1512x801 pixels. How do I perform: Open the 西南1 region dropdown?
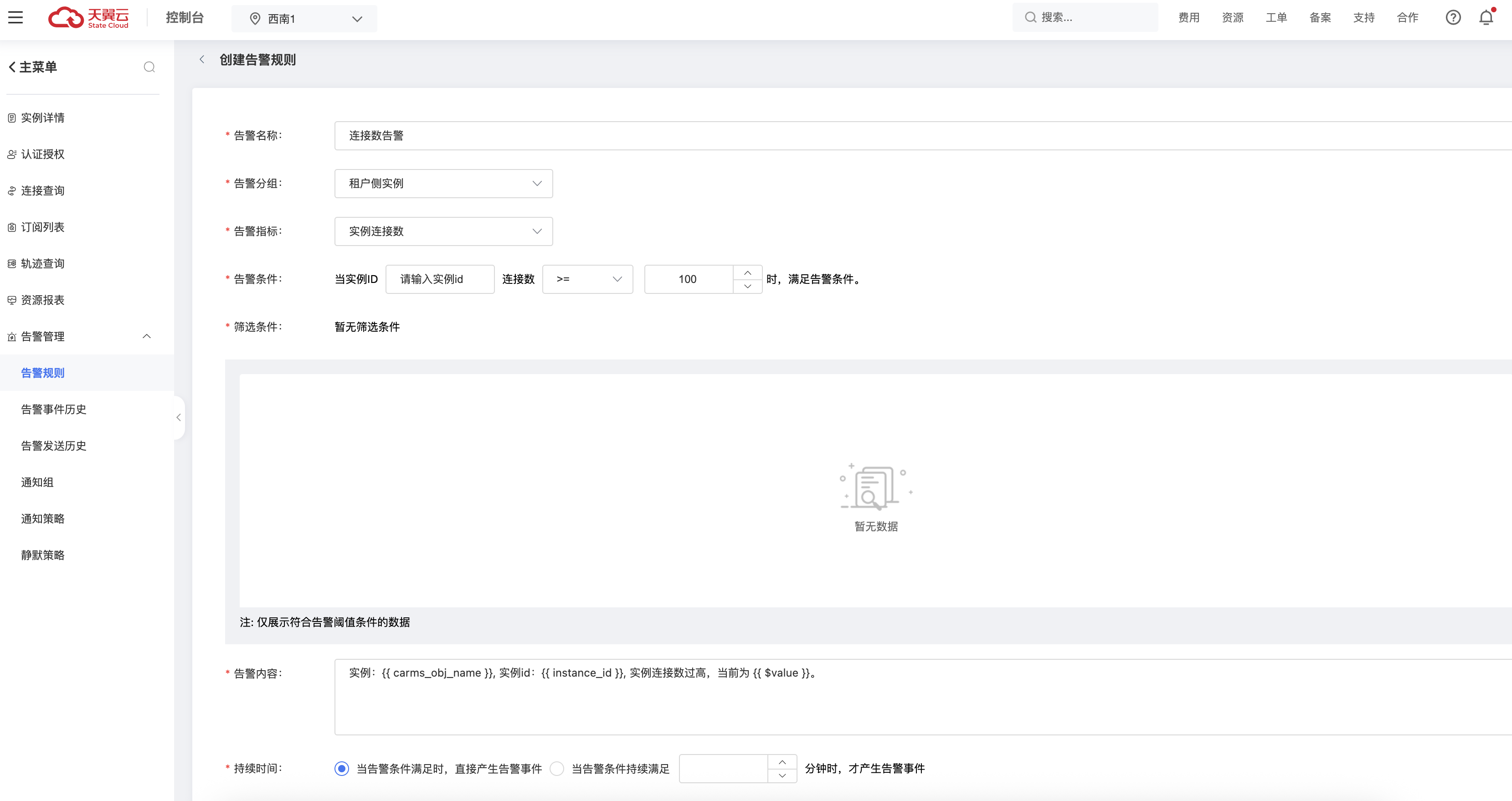tap(304, 19)
